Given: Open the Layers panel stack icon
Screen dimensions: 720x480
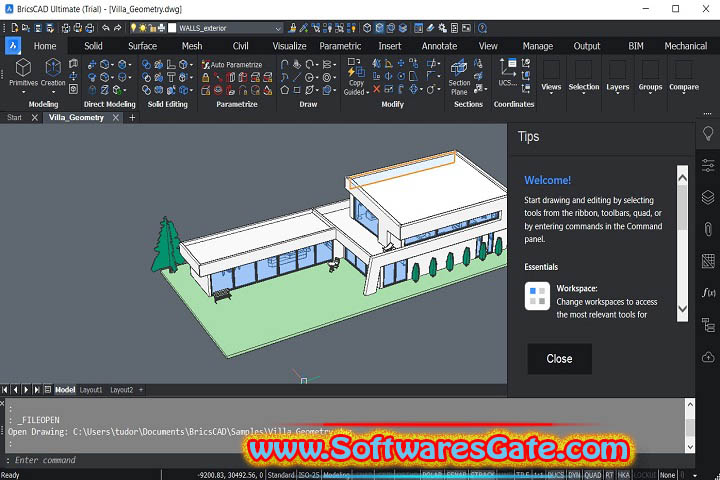Looking at the screenshot, I should pyautogui.click(x=708, y=197).
